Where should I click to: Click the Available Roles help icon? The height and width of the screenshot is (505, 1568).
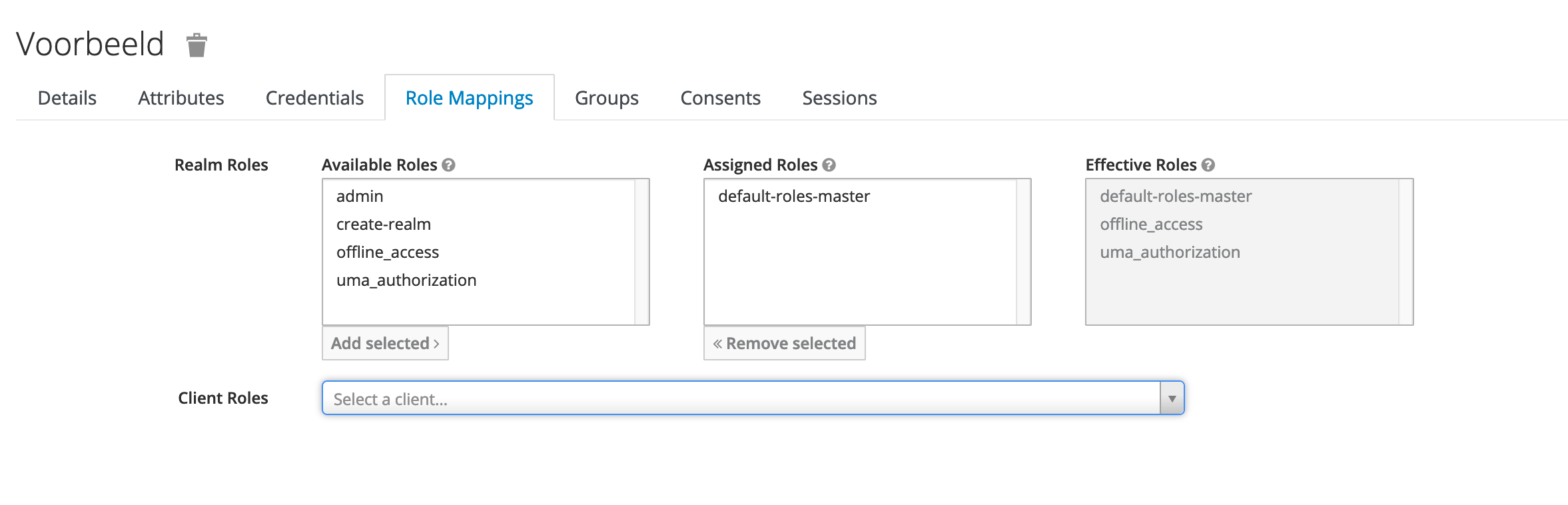coord(449,165)
